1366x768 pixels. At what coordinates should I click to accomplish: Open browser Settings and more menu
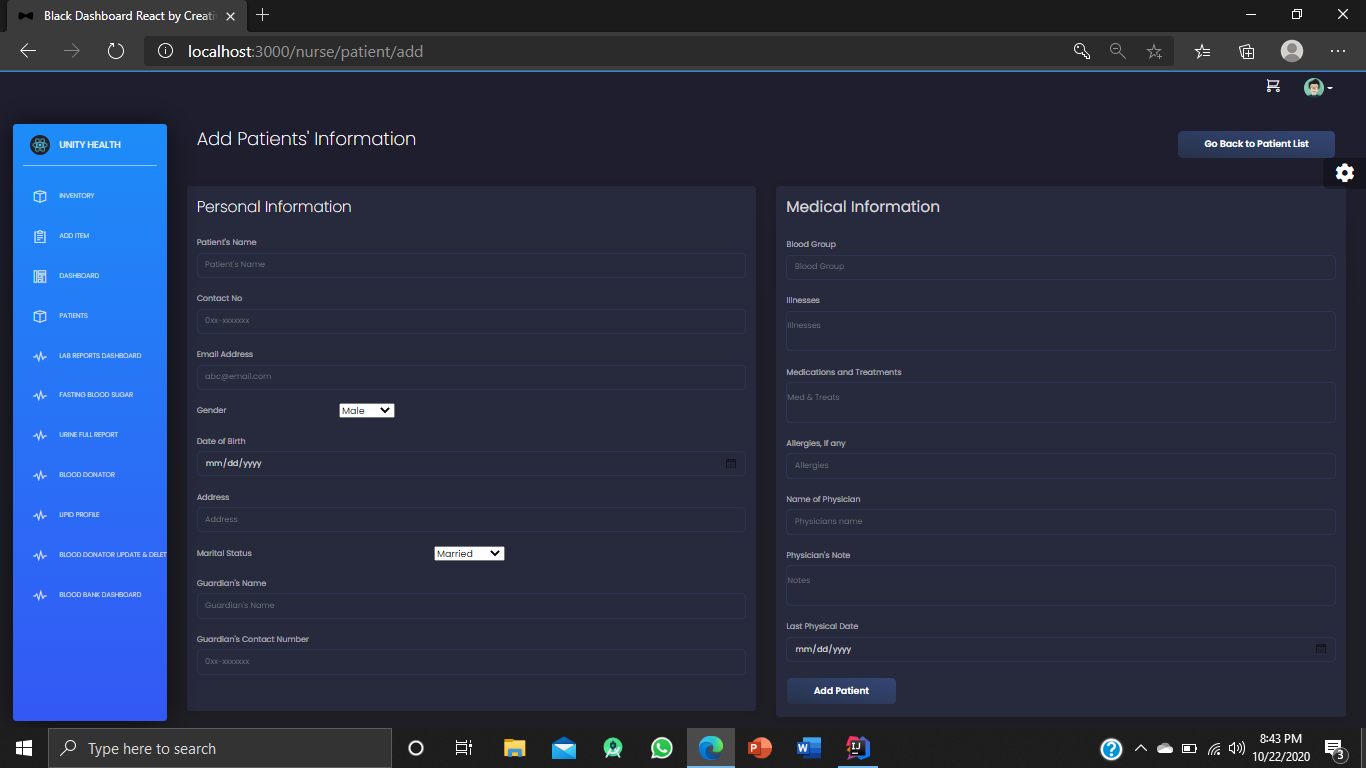1338,51
